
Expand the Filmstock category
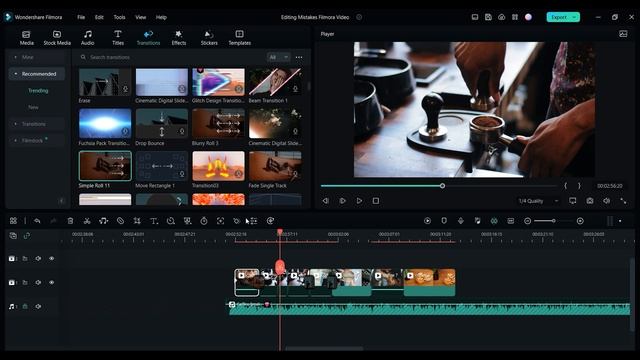pos(37,140)
